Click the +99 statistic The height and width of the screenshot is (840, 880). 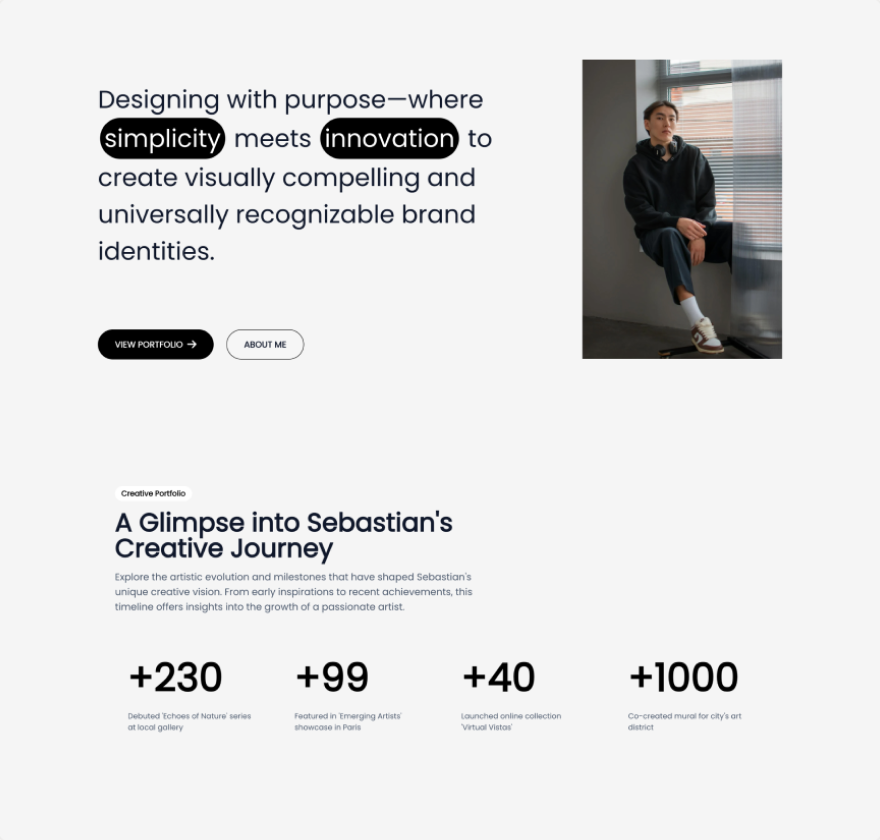pos(332,677)
